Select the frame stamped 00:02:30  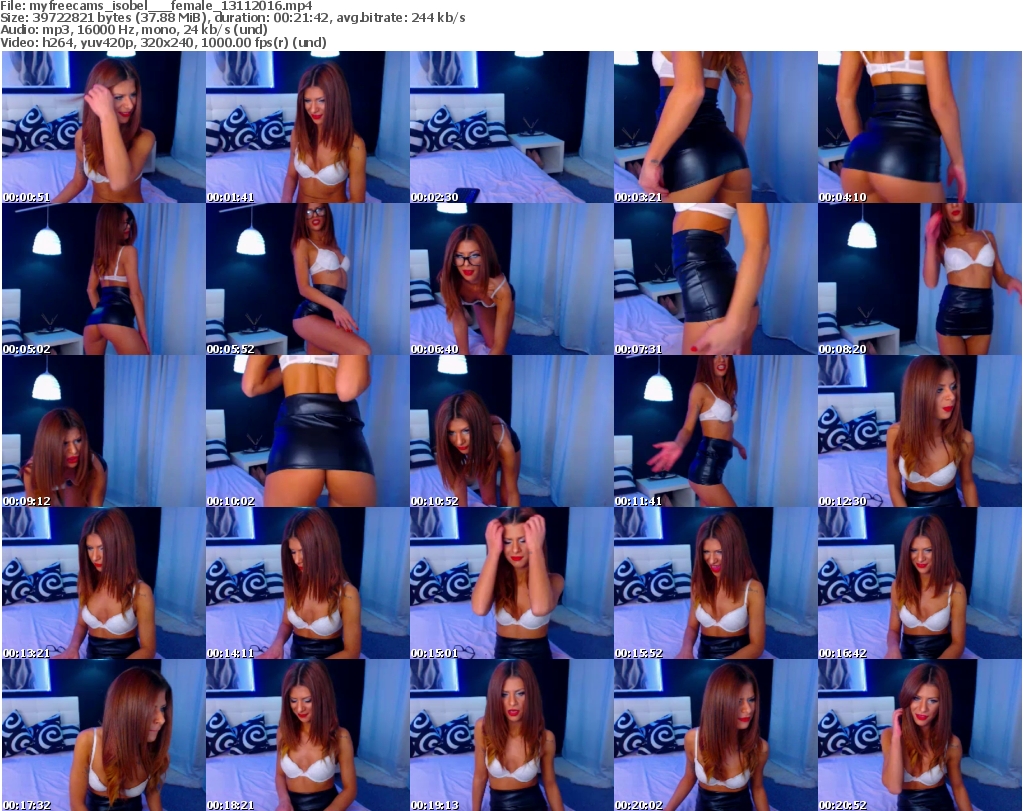511,127
